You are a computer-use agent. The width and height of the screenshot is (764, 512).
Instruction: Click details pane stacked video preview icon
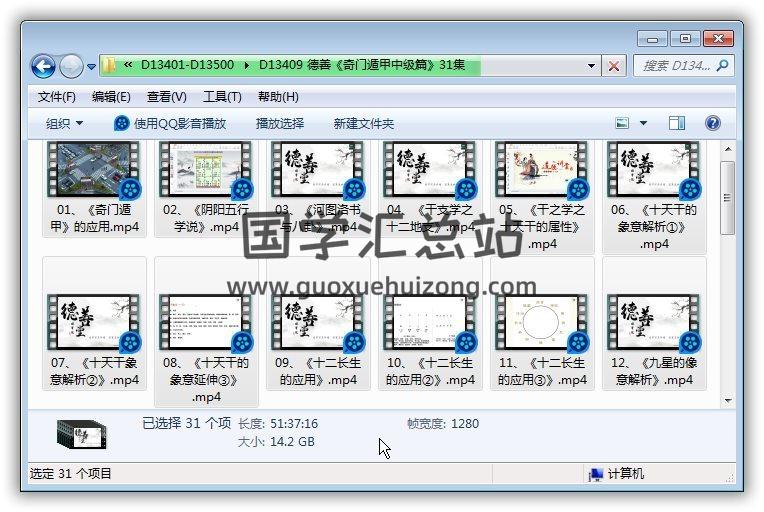click(x=82, y=434)
